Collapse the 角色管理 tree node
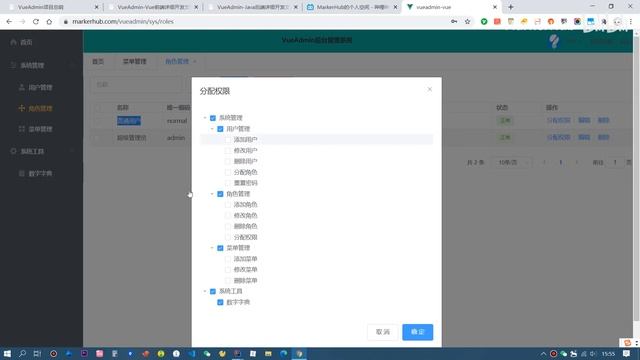The width and height of the screenshot is (640, 360). pyautogui.click(x=212, y=194)
